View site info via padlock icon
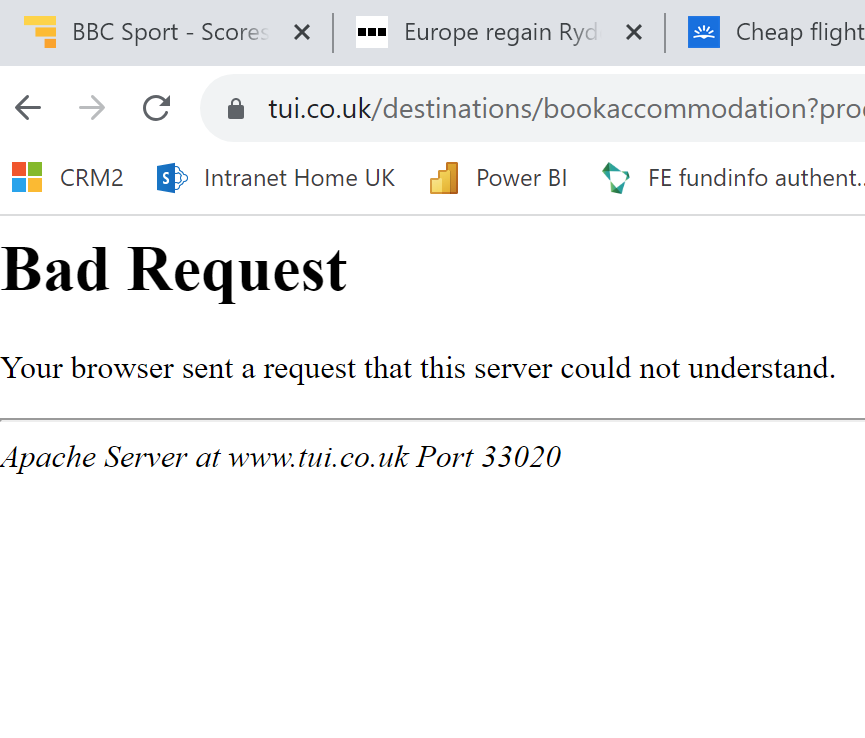 pyautogui.click(x=236, y=109)
